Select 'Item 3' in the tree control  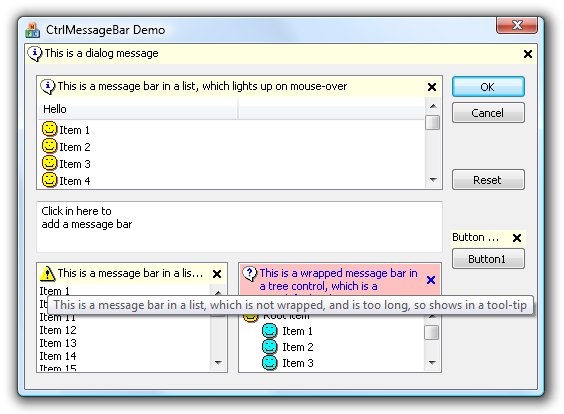298,363
